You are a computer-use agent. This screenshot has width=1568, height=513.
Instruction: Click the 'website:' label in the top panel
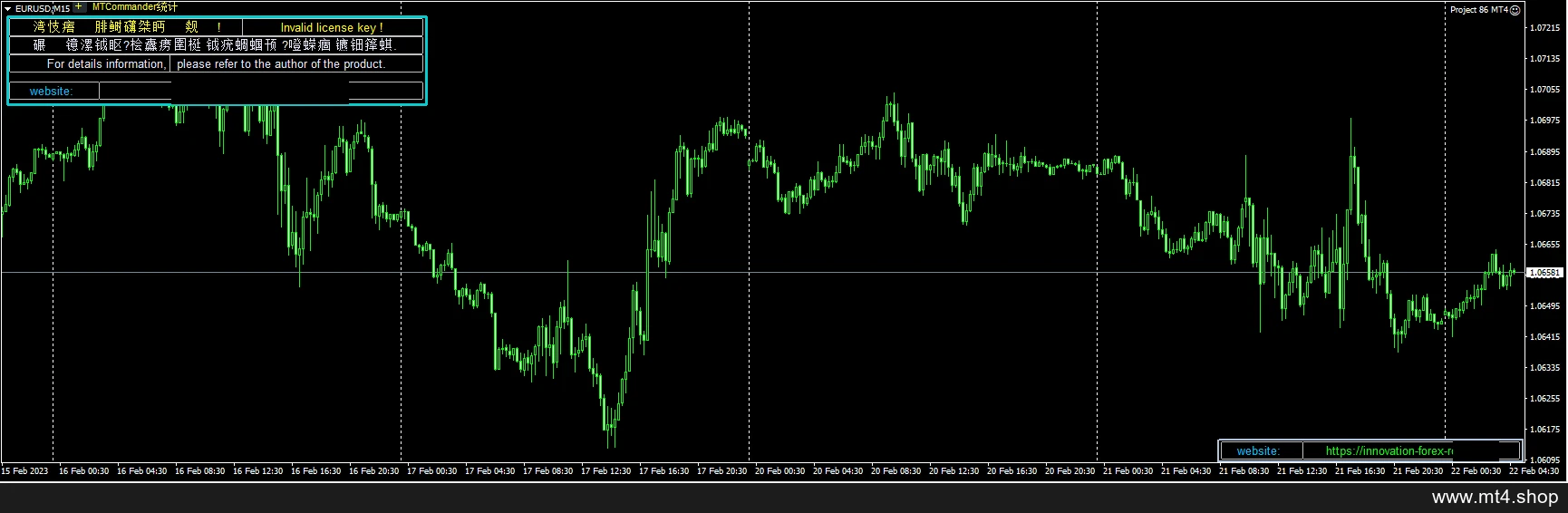tap(51, 92)
